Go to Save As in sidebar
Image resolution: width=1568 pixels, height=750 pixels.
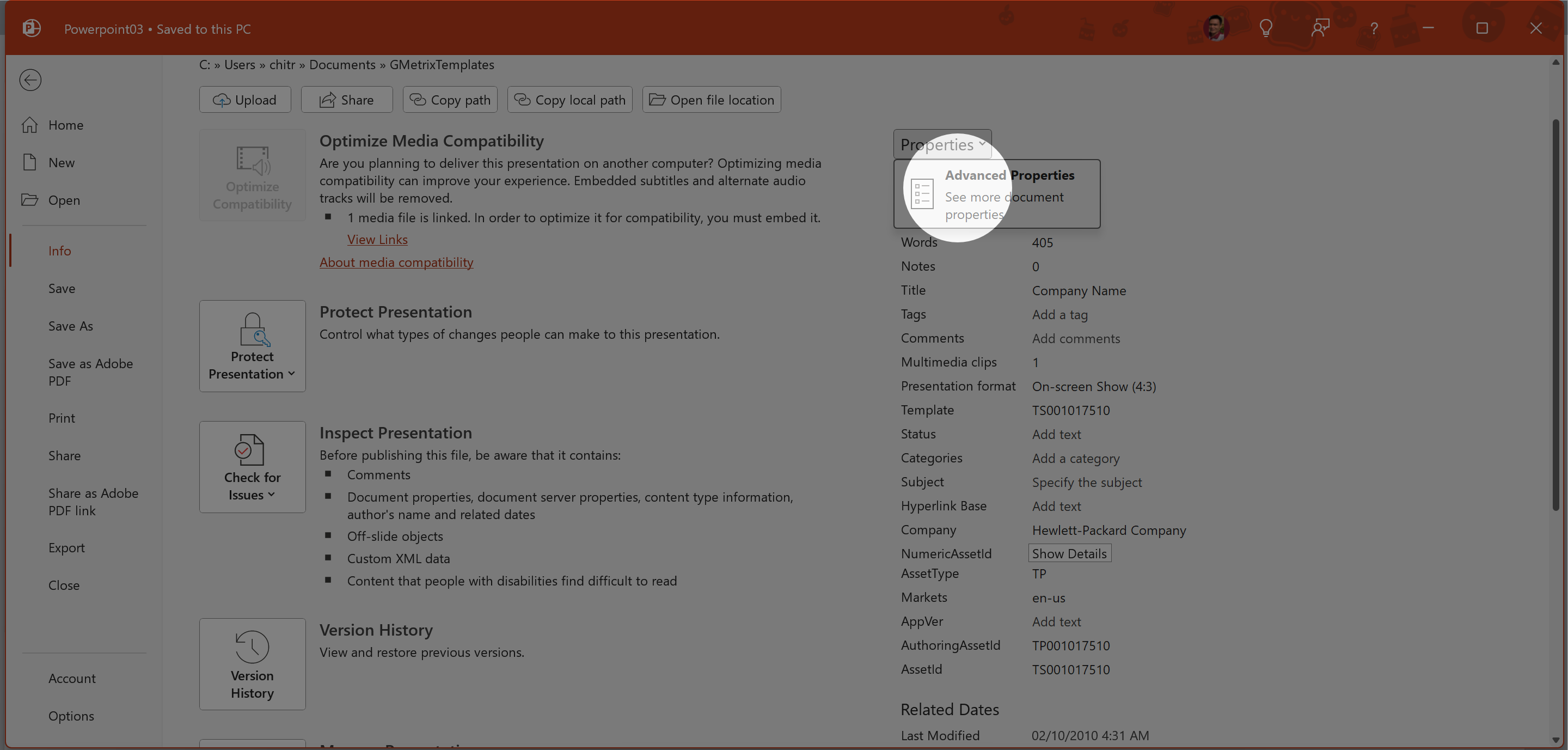click(71, 326)
